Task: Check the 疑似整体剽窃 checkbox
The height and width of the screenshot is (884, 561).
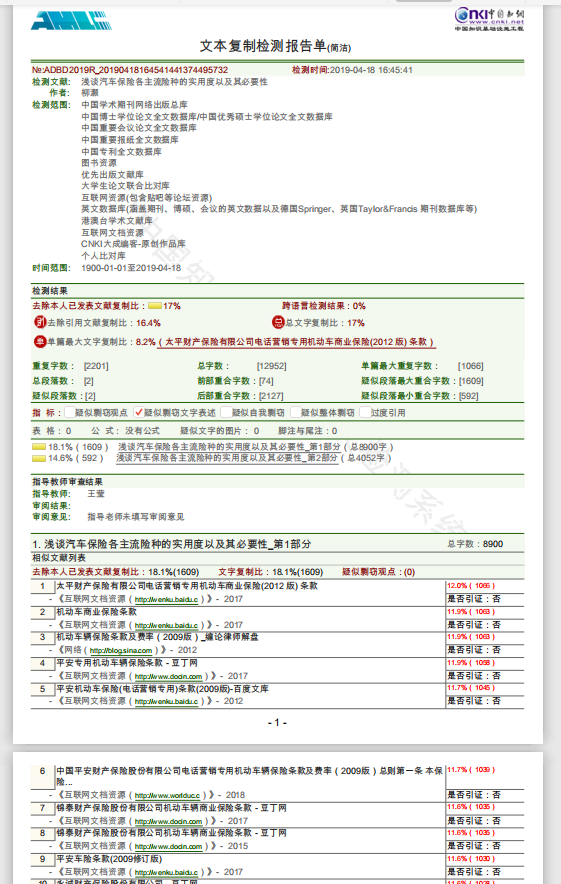Action: pos(295,412)
